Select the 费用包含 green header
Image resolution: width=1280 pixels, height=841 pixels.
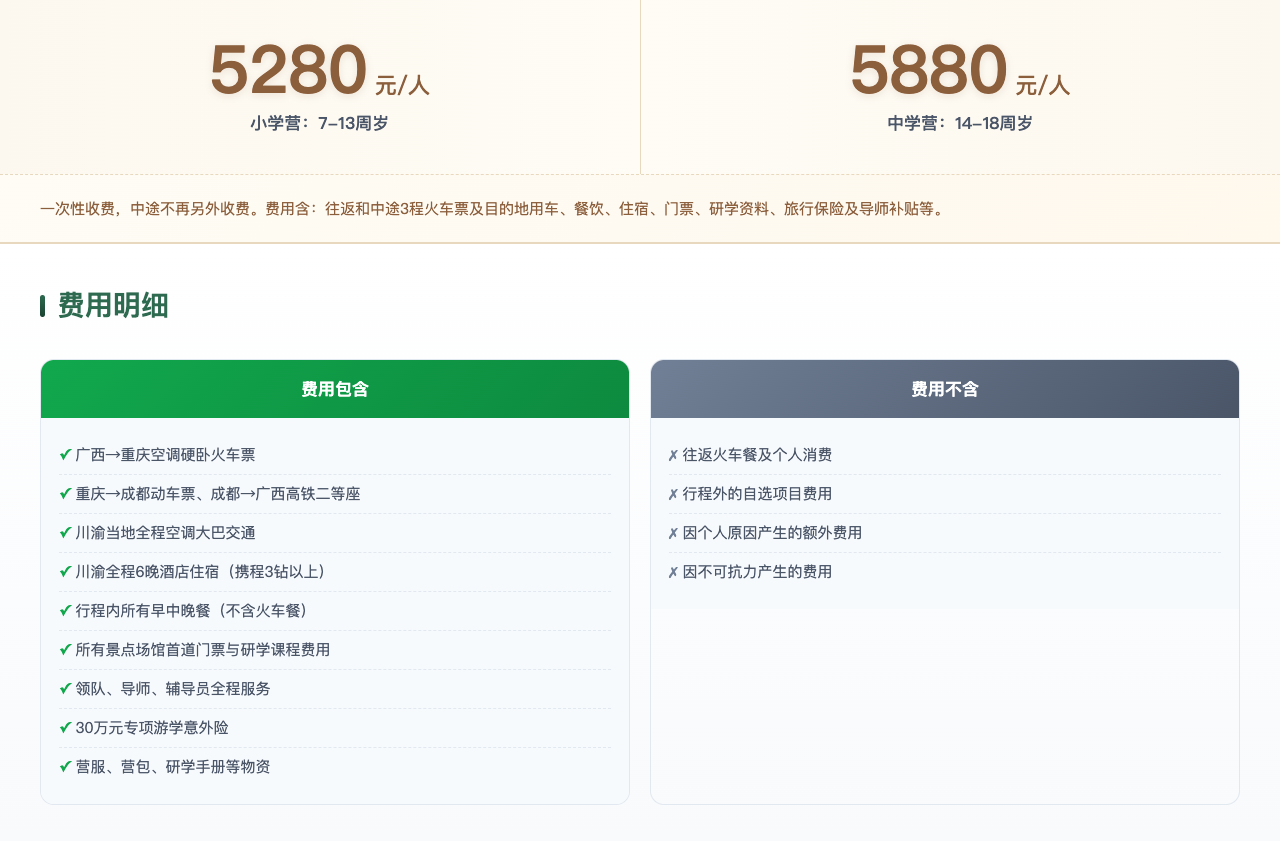point(335,389)
